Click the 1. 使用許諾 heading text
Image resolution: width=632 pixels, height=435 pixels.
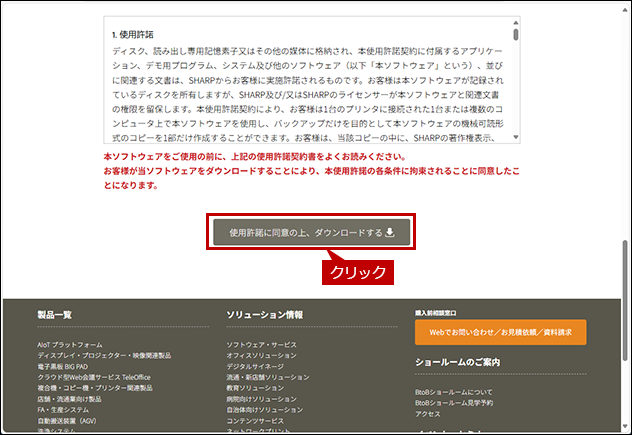tap(133, 35)
